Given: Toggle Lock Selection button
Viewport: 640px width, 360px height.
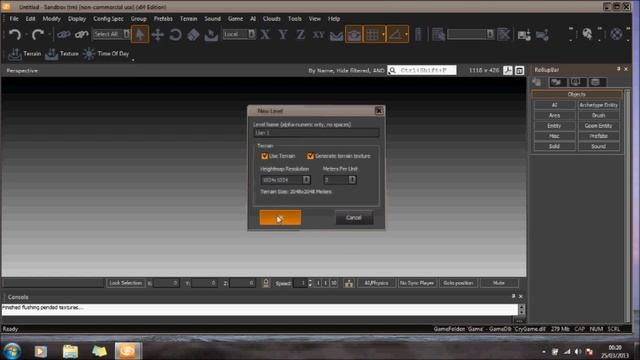Looking at the screenshot, I should click(x=125, y=283).
